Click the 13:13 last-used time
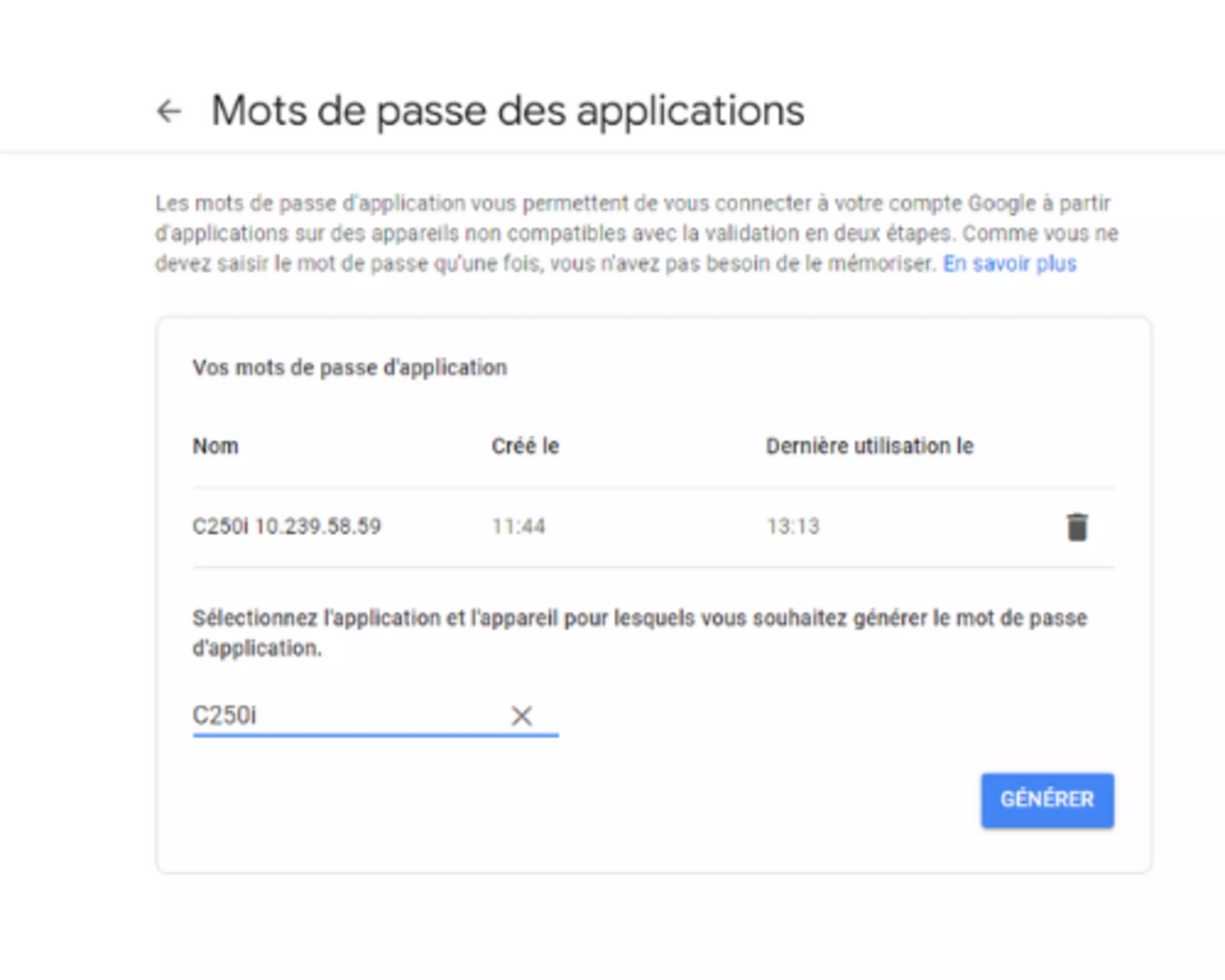This screenshot has height=980, width=1225. (x=793, y=527)
